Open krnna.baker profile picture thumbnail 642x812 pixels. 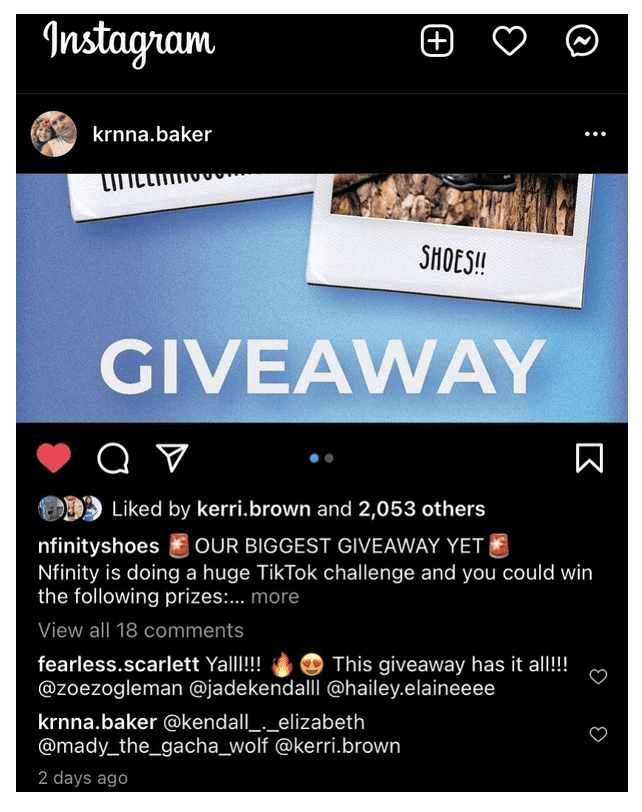pos(54,134)
